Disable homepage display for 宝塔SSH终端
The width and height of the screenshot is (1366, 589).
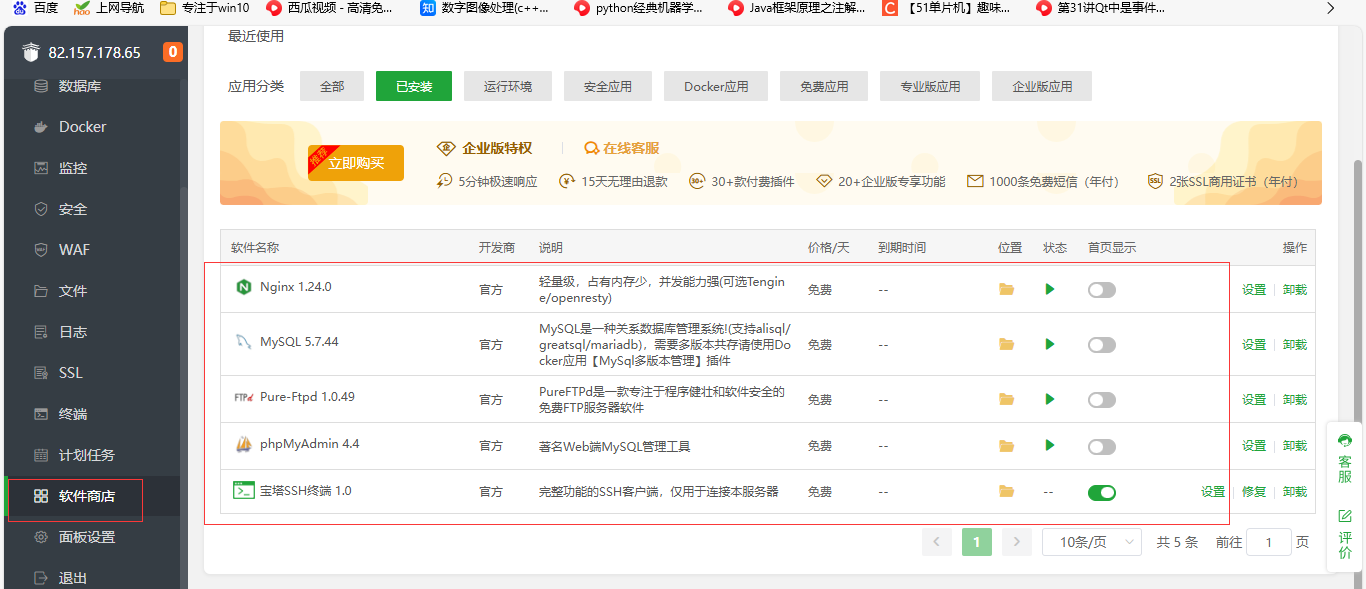pos(1101,492)
